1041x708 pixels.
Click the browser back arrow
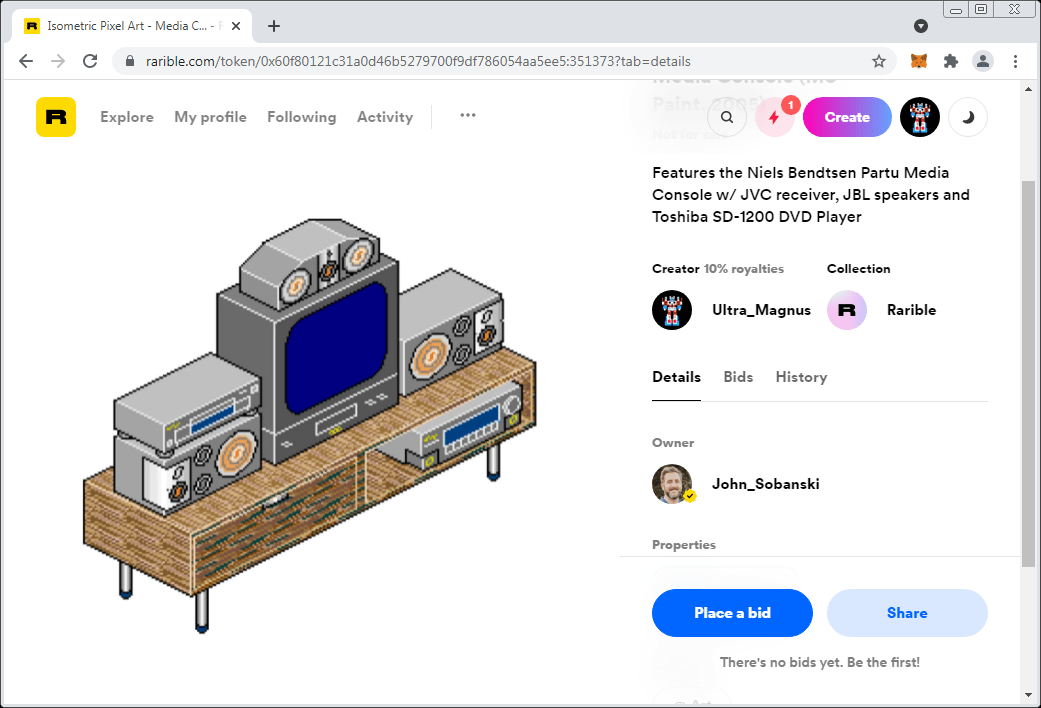coord(26,61)
